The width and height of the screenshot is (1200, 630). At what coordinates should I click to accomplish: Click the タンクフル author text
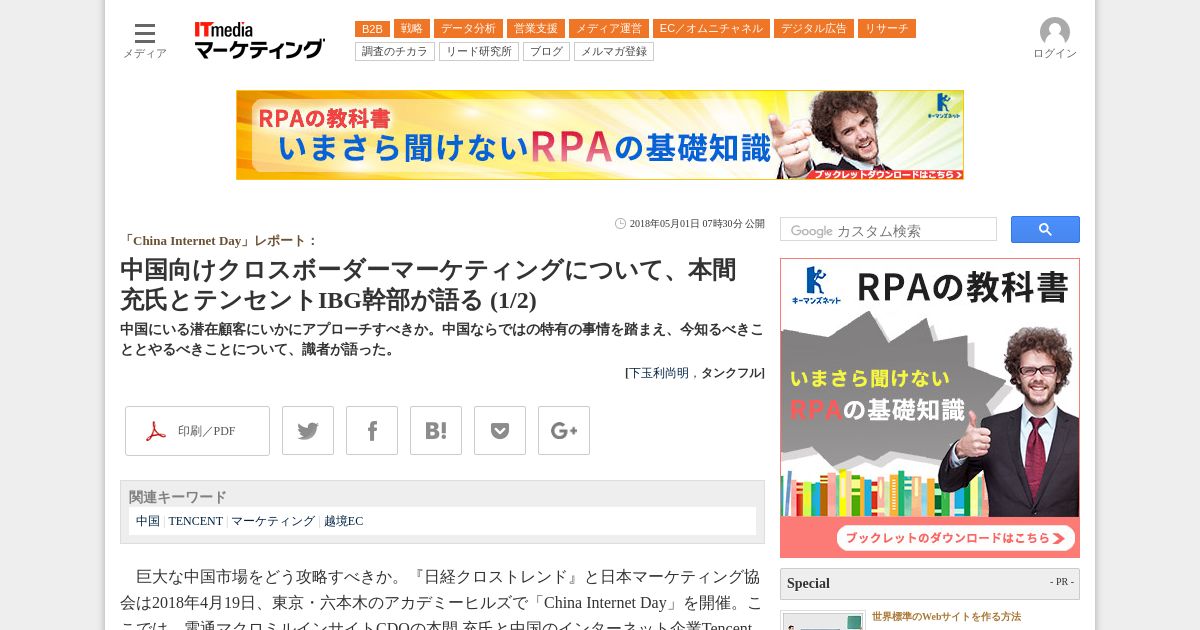point(730,373)
